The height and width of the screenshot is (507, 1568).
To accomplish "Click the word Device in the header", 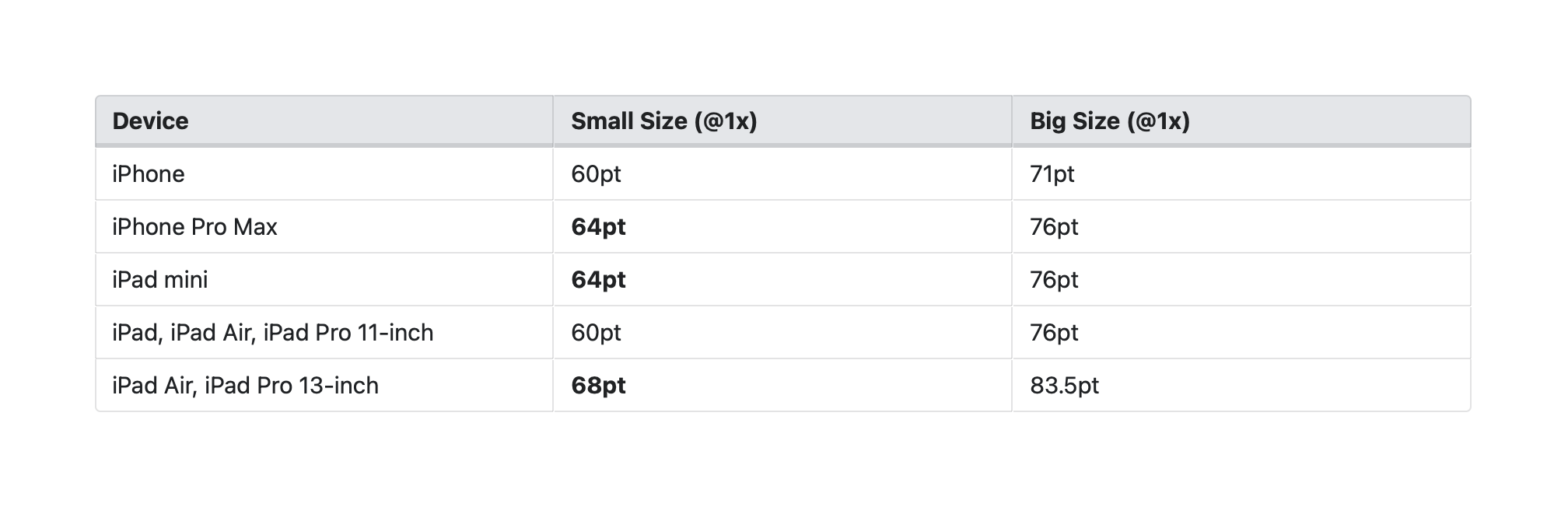I will point(150,121).
